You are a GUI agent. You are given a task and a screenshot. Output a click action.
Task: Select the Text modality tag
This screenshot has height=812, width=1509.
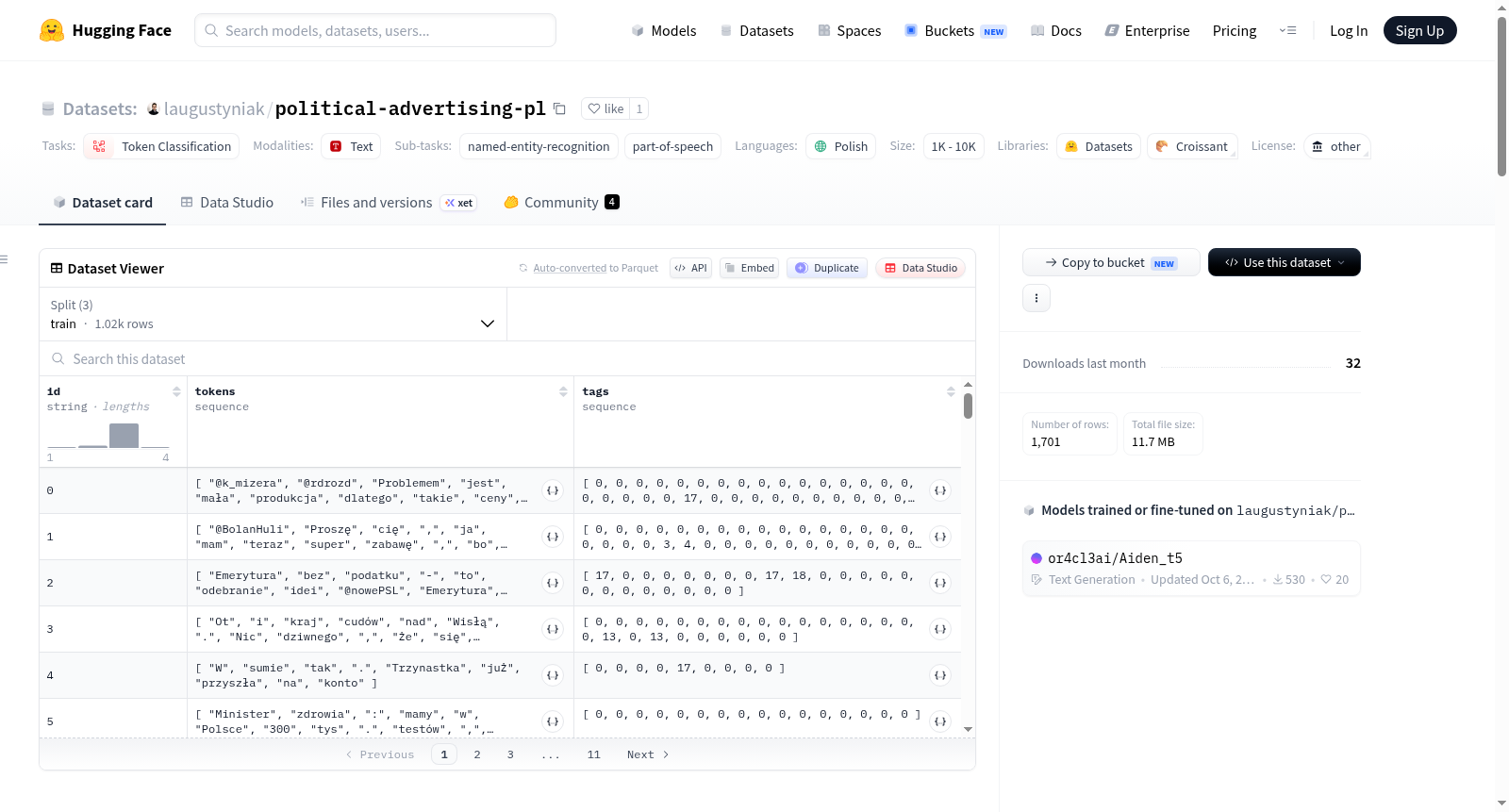pos(351,146)
